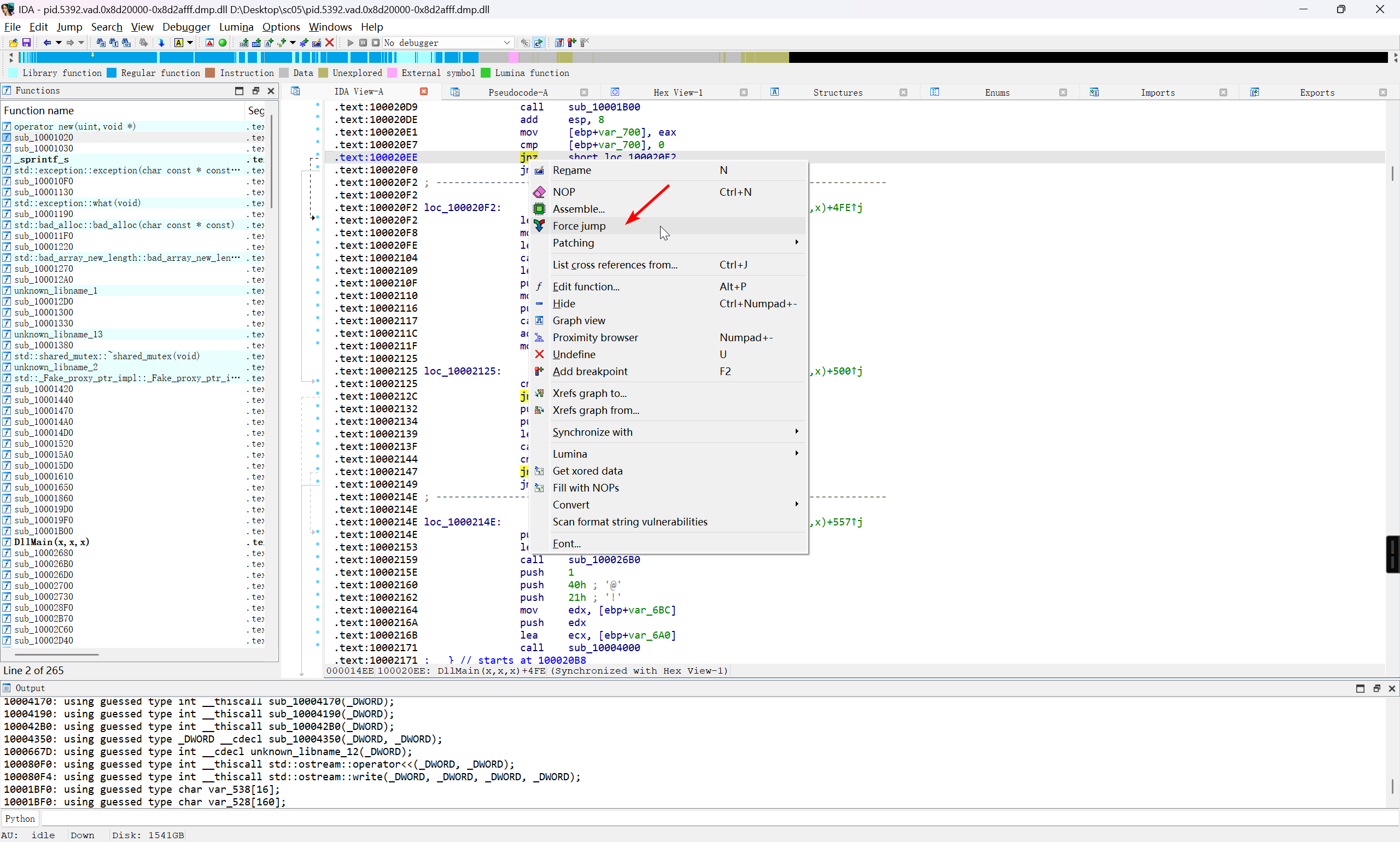Open the Debugger menu
The width and height of the screenshot is (1400, 842).
[186, 27]
